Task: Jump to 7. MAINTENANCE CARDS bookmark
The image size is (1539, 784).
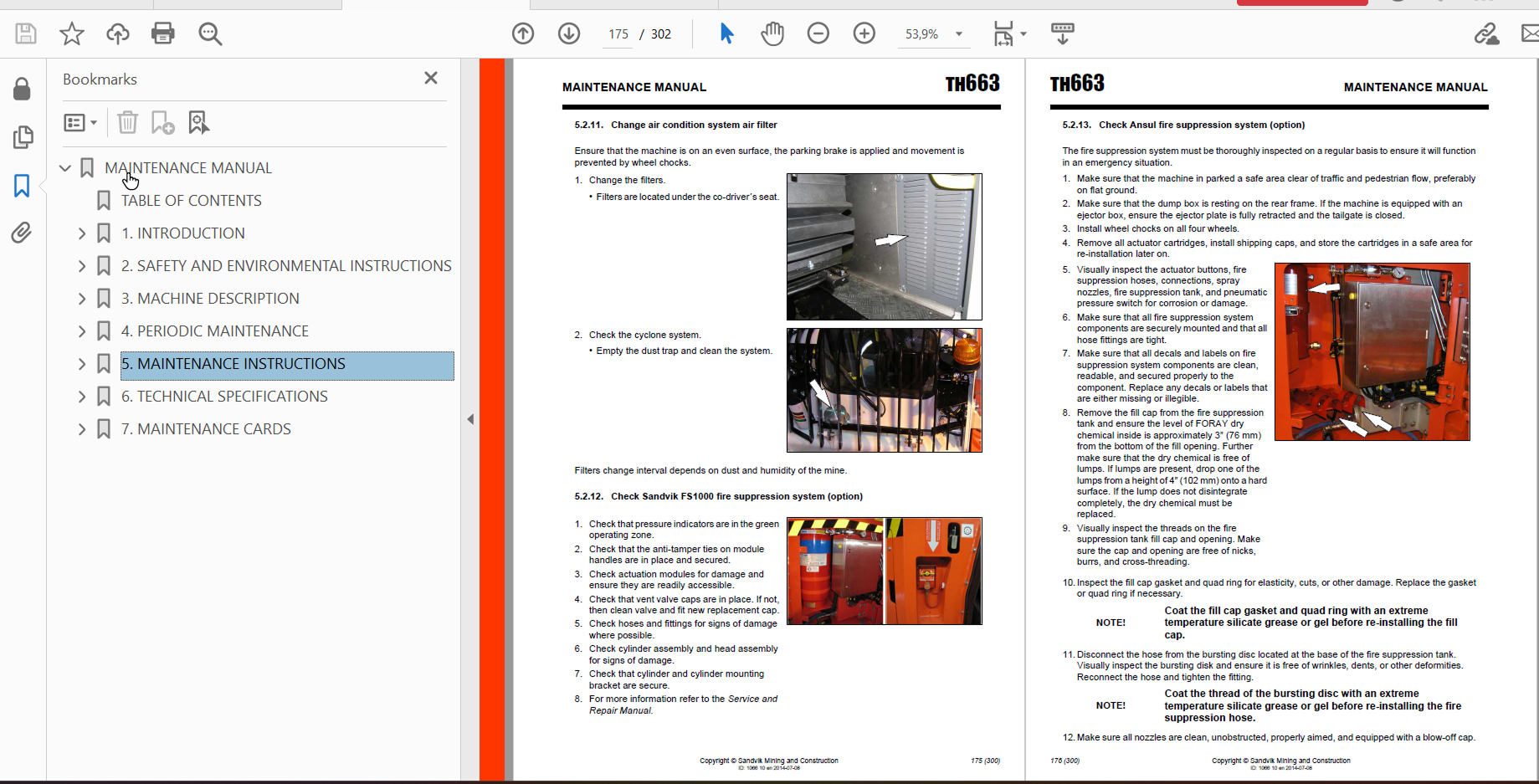Action: (x=206, y=429)
